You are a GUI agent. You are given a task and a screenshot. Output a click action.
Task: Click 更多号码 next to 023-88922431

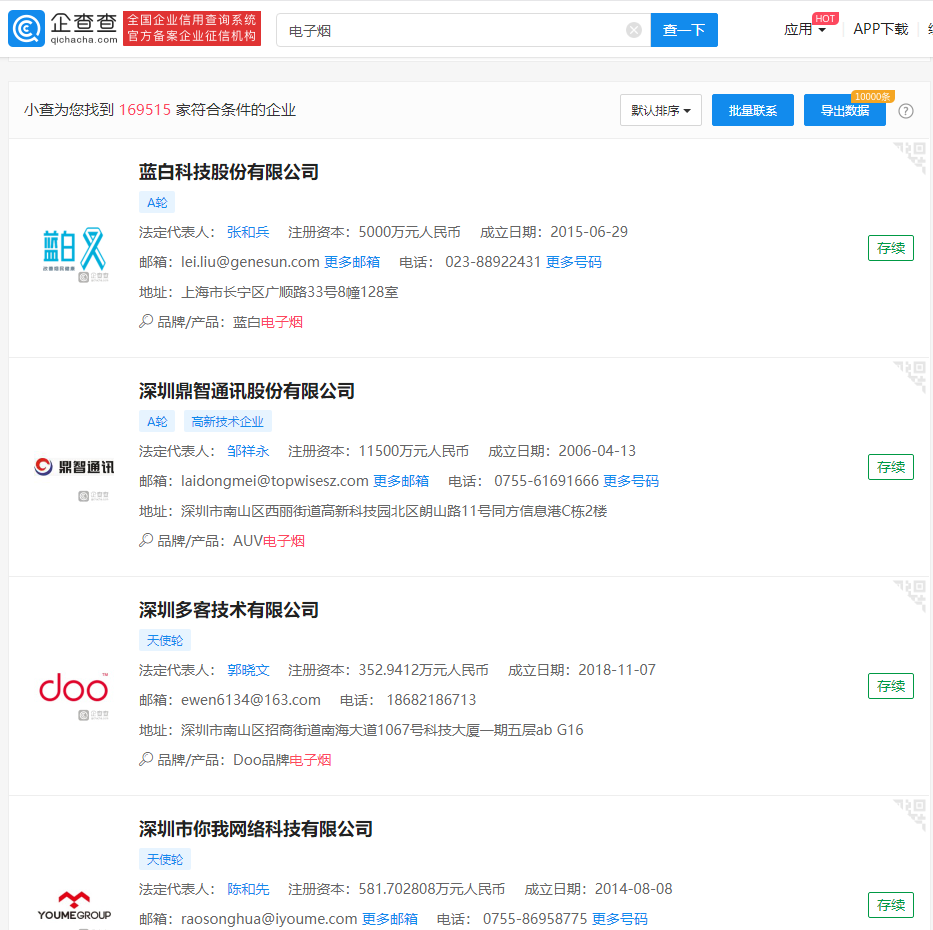(x=574, y=262)
